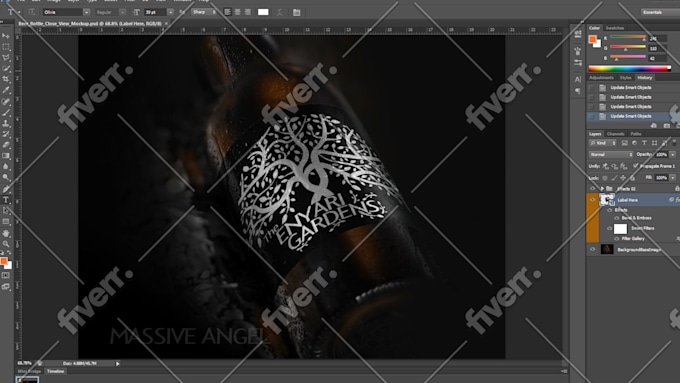Image resolution: width=680 pixels, height=383 pixels.
Task: Select the Gradient tool
Action: [x=6, y=156]
